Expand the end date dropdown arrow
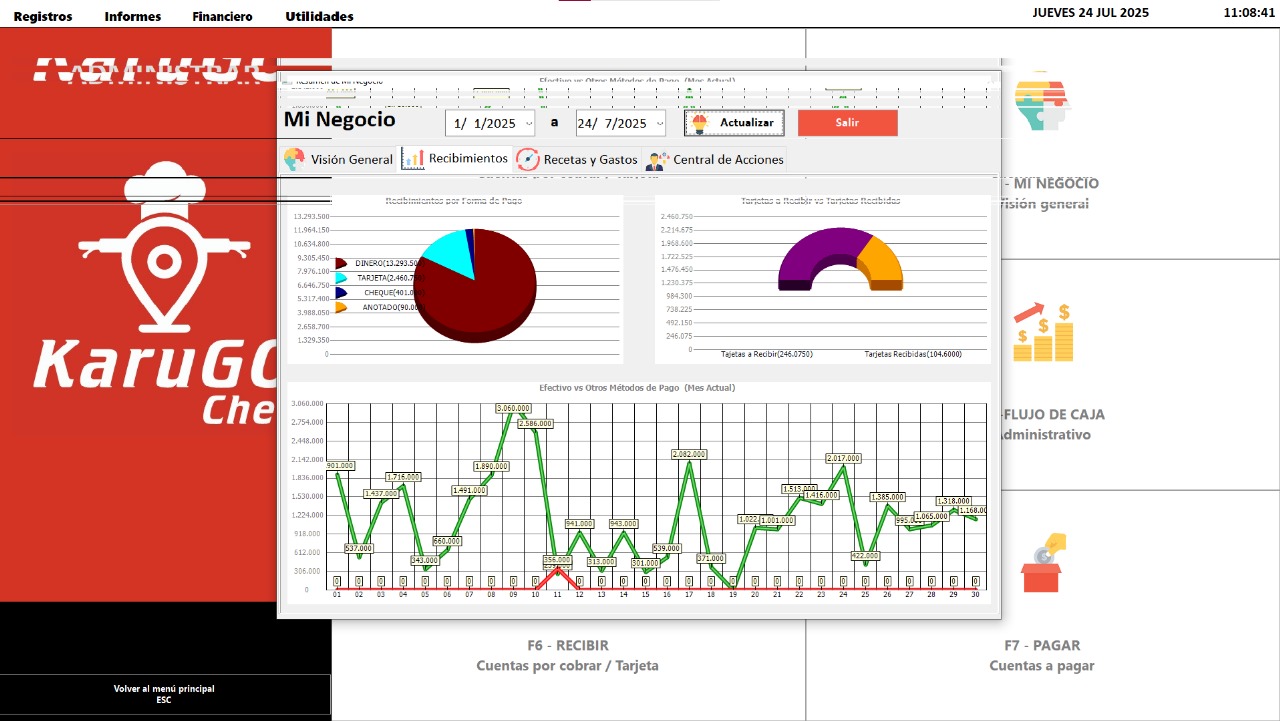The width and height of the screenshot is (1280, 721). pyautogui.click(x=659, y=124)
